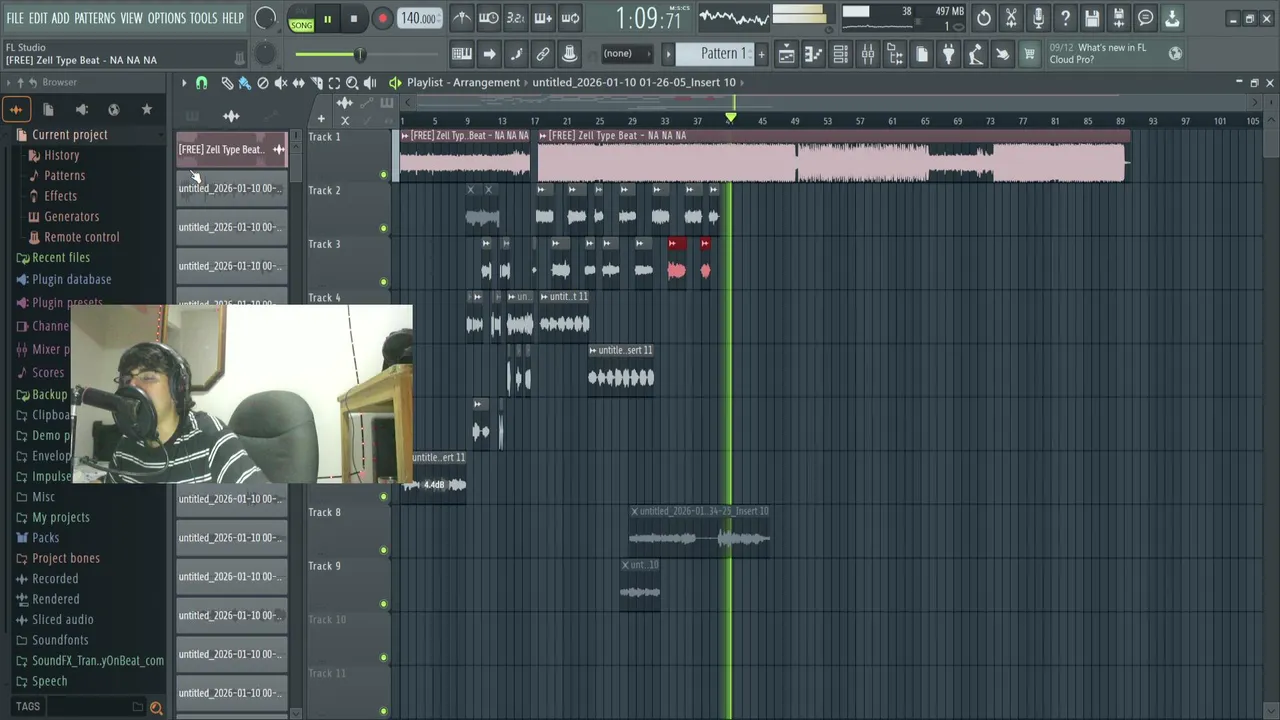
Task: Open the plugin picker plug icon
Action: coord(948,54)
